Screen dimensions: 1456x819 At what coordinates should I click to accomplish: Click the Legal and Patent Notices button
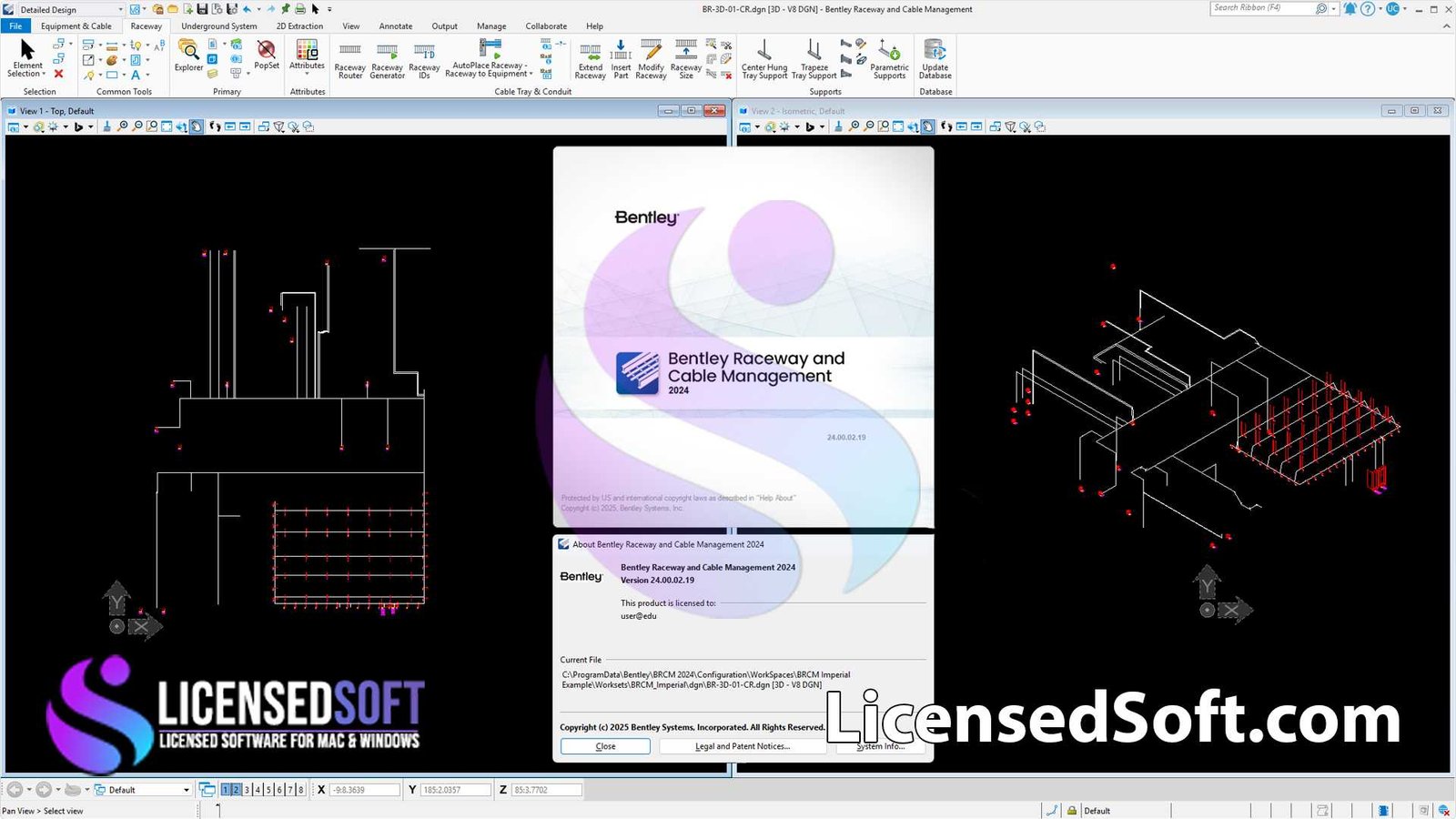click(x=743, y=746)
